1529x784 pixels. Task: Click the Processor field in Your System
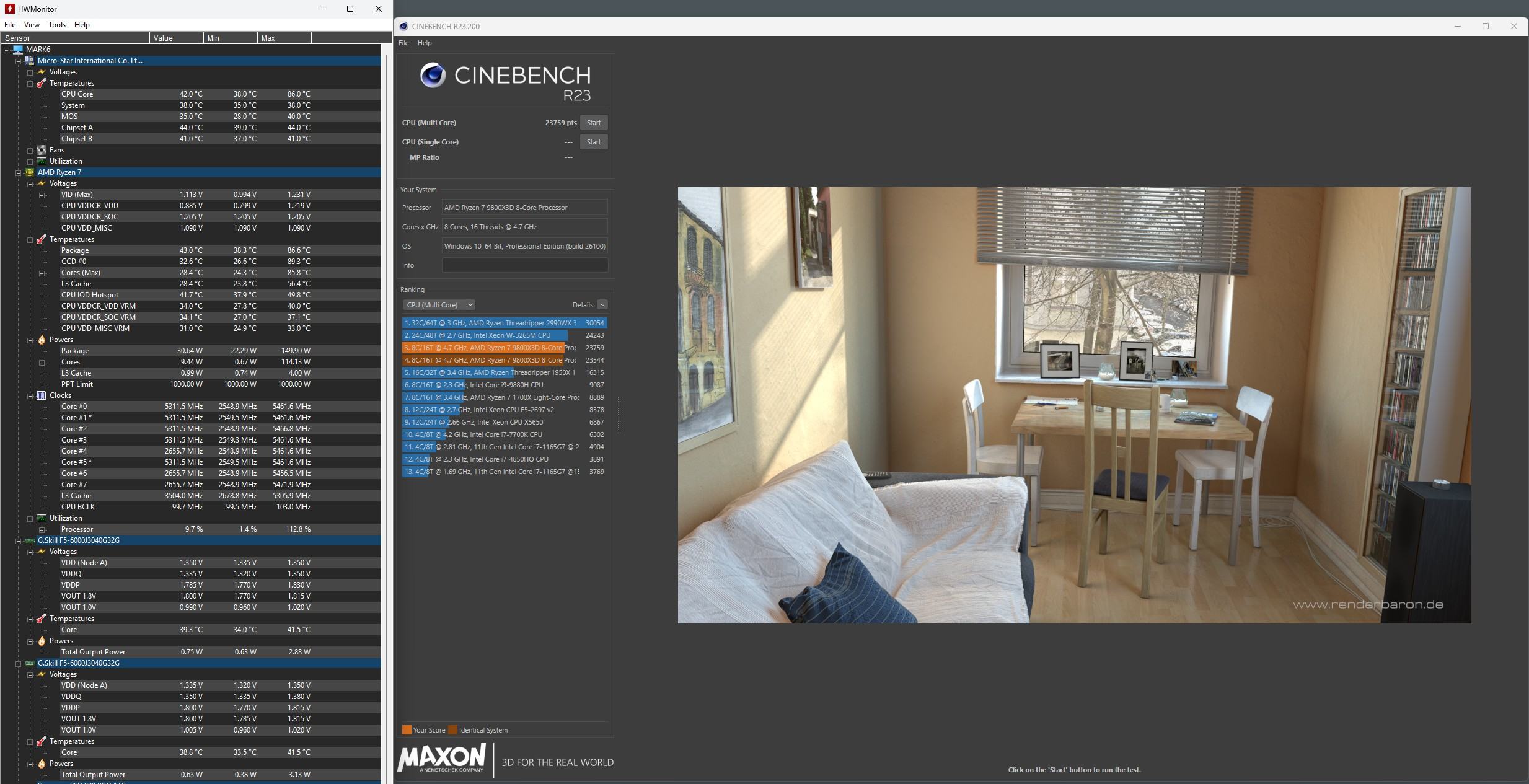click(525, 208)
